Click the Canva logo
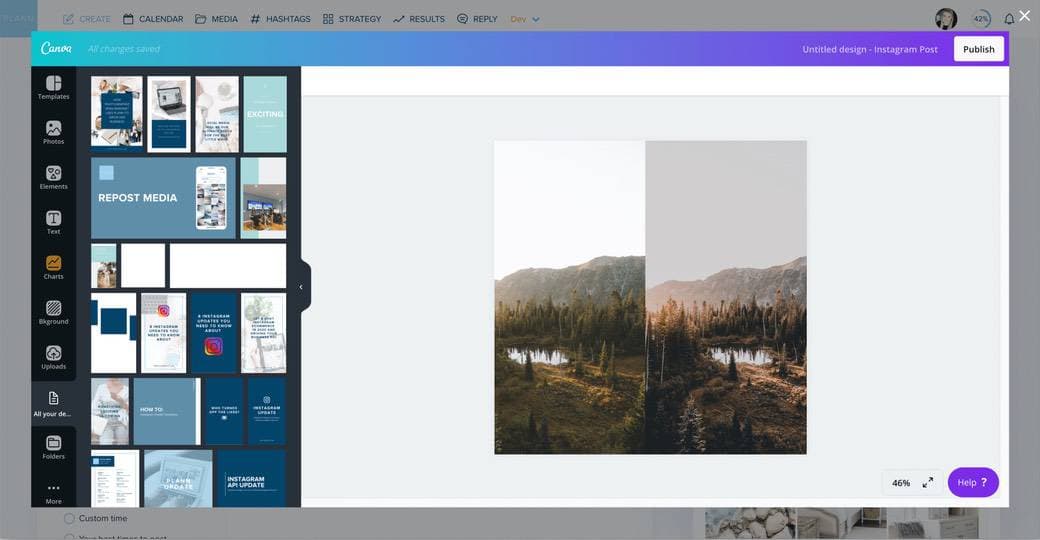 point(56,48)
